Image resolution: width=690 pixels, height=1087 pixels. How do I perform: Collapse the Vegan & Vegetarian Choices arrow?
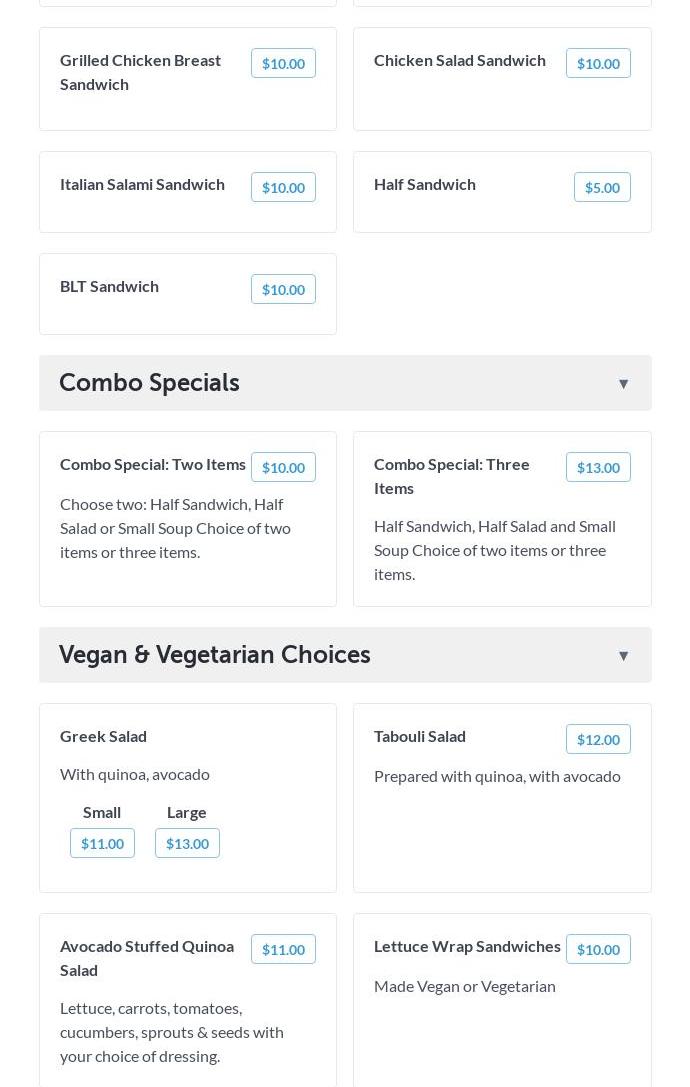click(x=623, y=656)
